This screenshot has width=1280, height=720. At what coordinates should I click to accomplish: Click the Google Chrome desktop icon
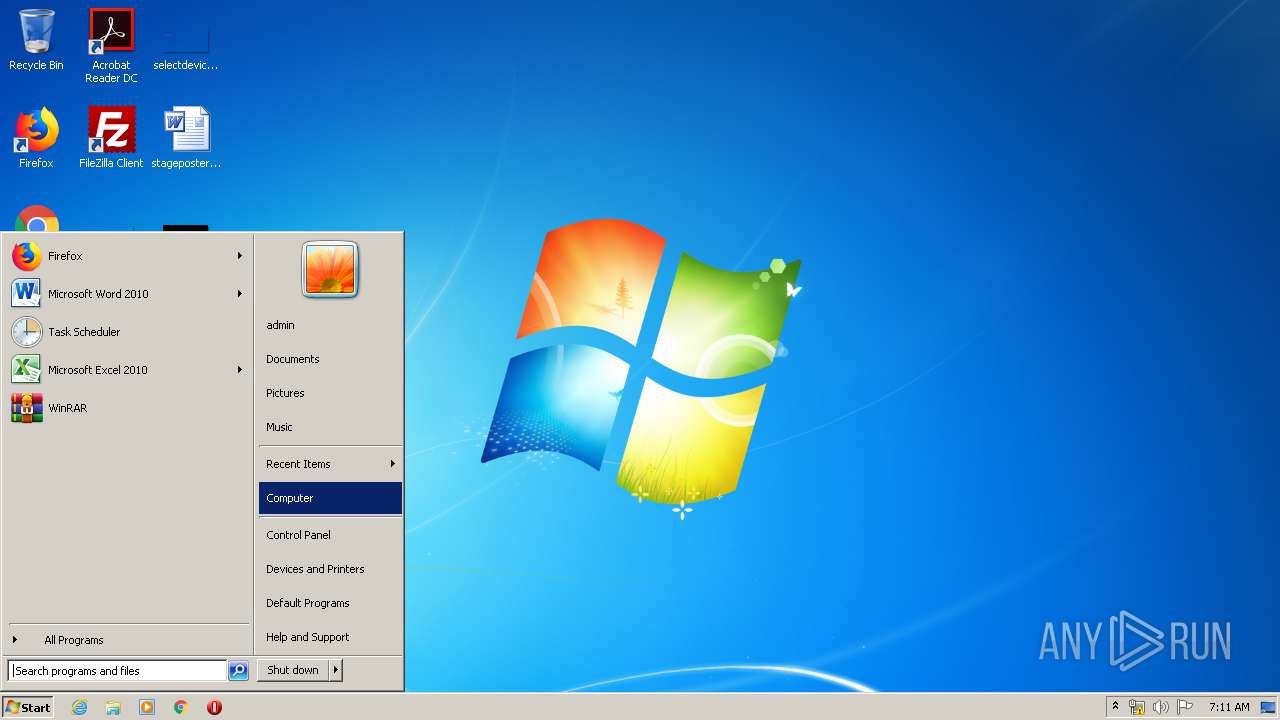point(37,219)
